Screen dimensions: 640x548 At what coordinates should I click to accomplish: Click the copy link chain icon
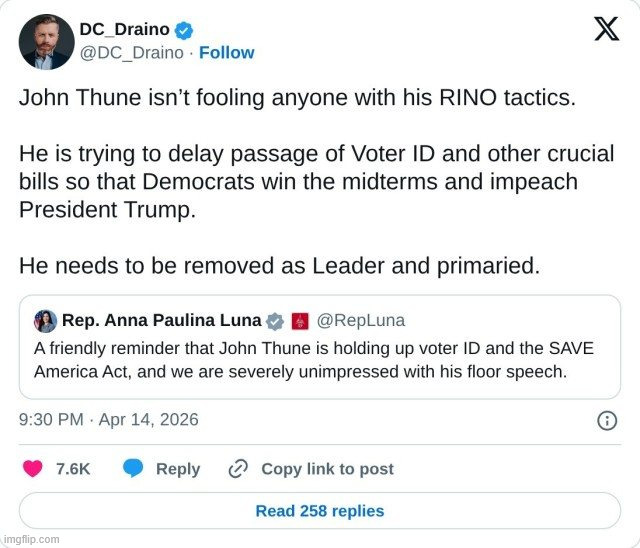238,468
